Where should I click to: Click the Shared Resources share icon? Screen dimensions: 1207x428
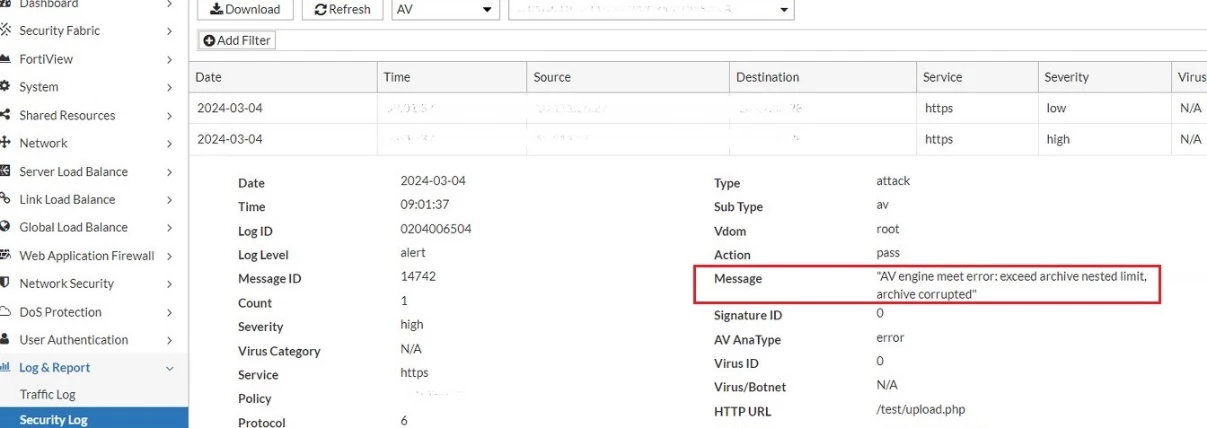point(6,115)
